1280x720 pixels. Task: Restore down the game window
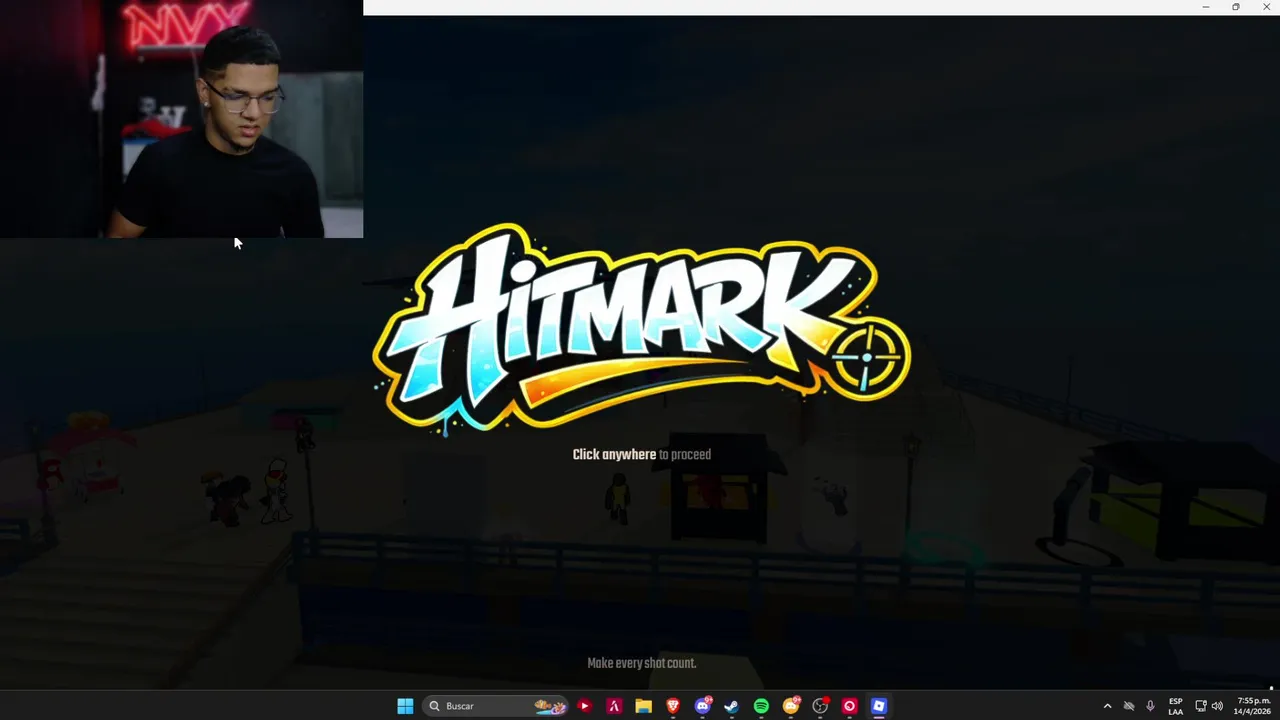coord(1236,7)
